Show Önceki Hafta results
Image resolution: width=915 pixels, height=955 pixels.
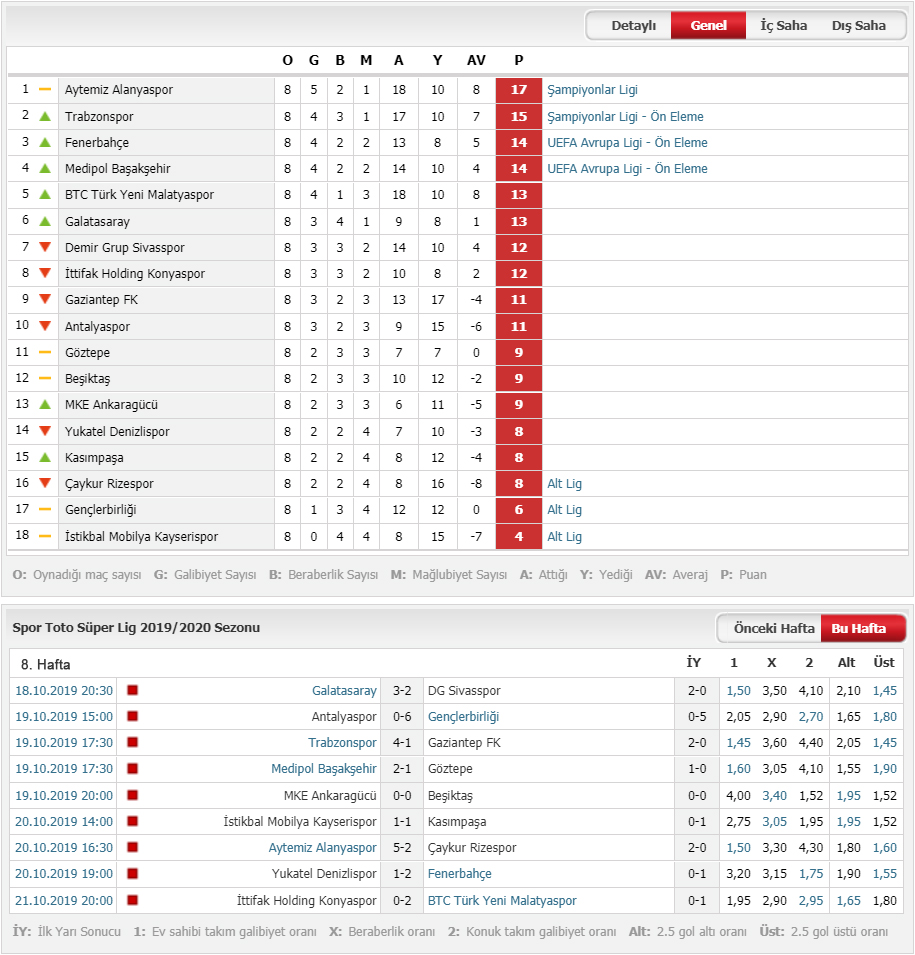(773, 629)
